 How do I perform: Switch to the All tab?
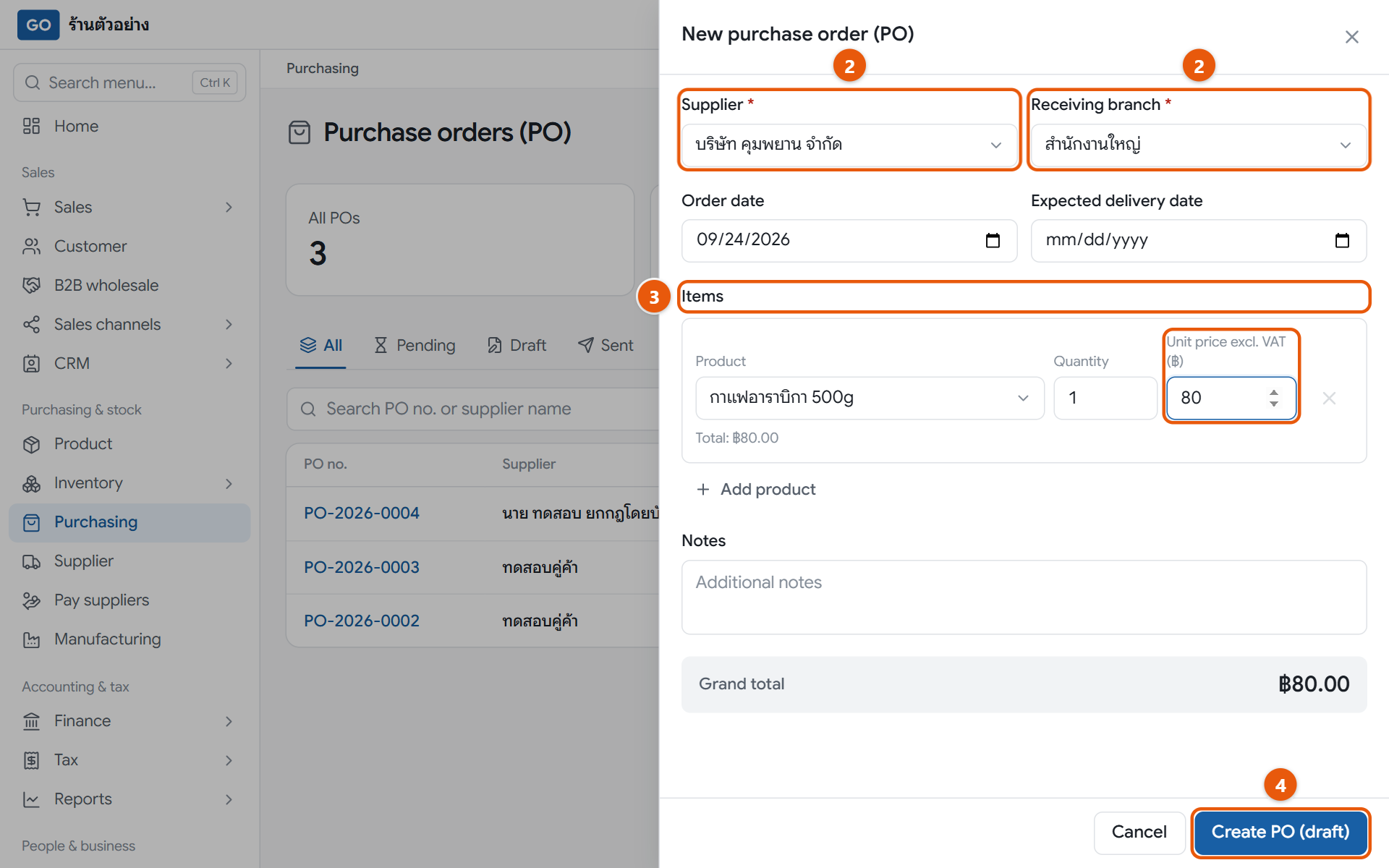tap(320, 346)
